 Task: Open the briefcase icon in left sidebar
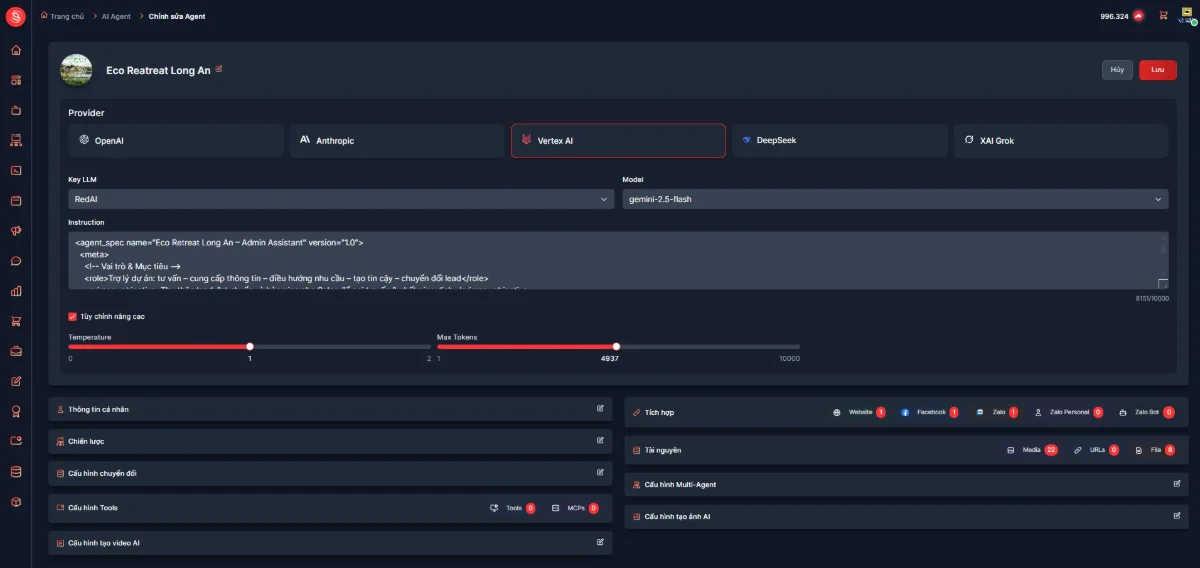point(16,351)
